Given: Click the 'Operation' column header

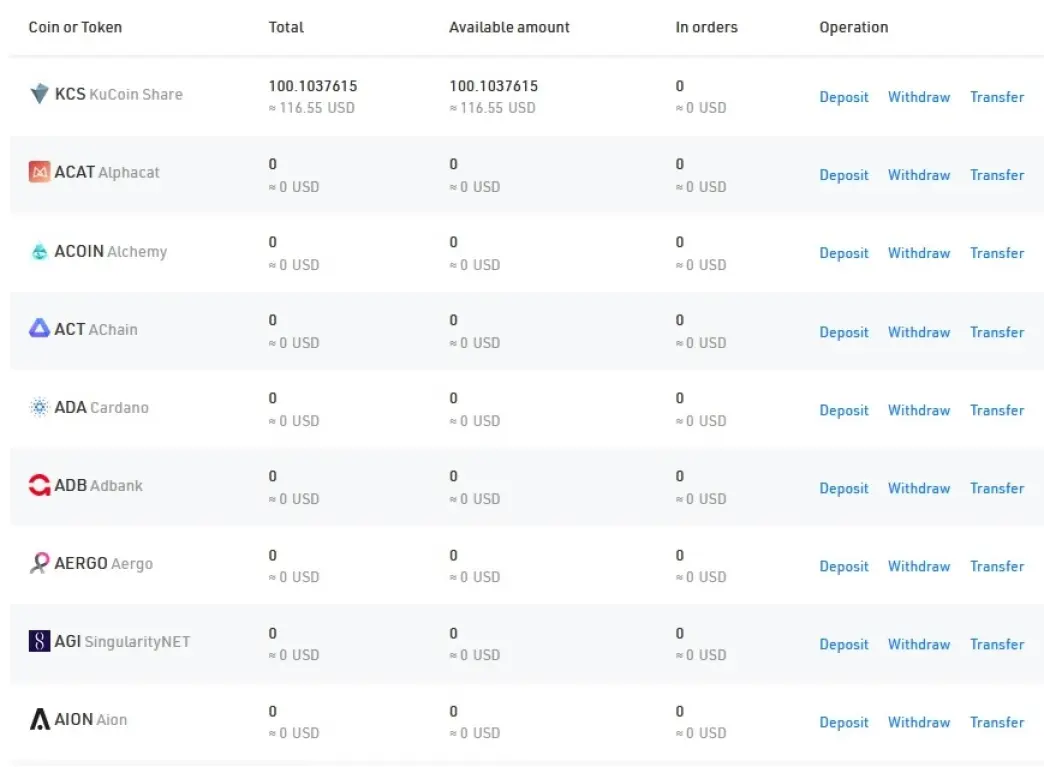Looking at the screenshot, I should (854, 27).
